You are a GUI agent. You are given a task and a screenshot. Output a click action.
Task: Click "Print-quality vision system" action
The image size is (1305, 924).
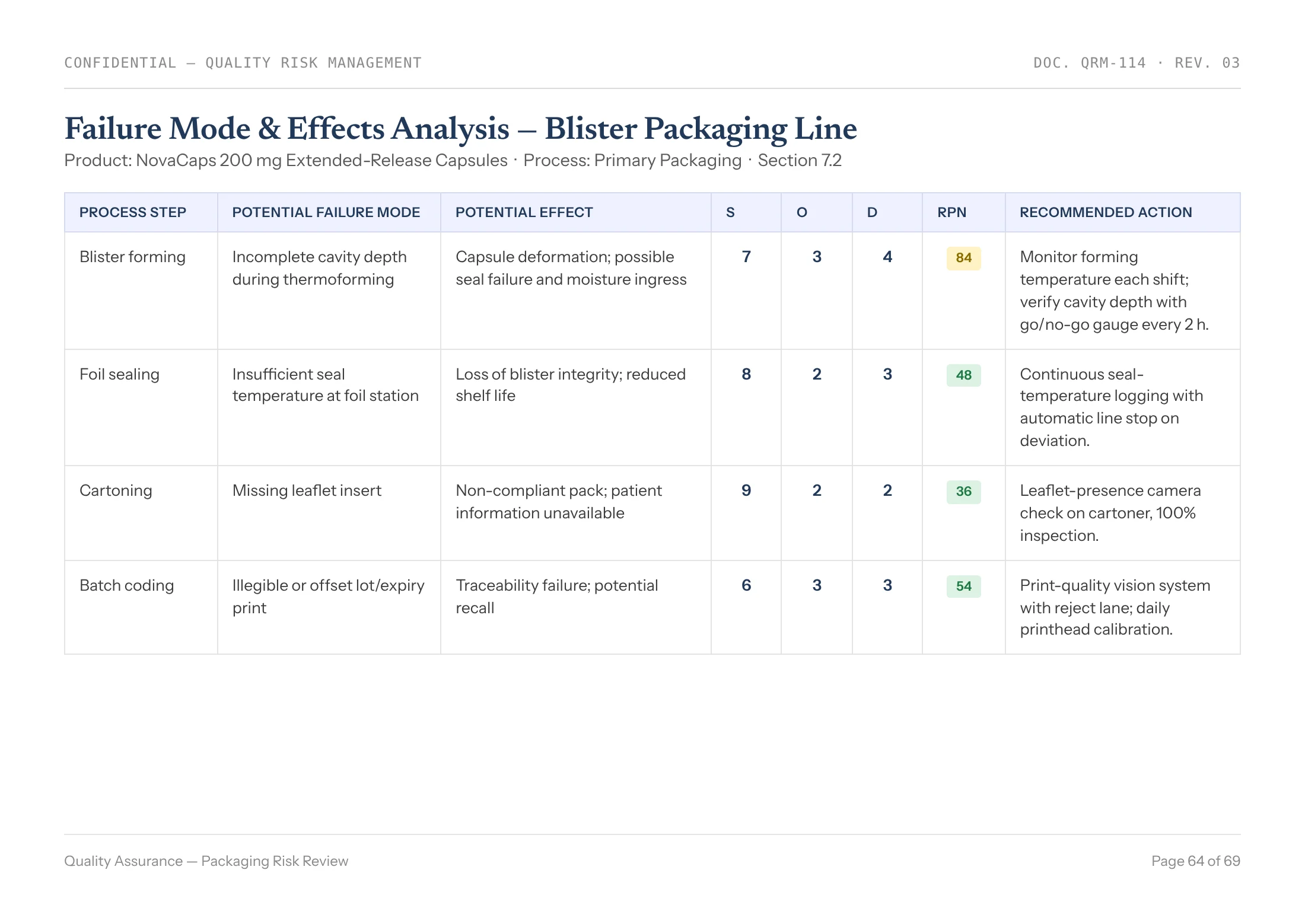[x=1115, y=607]
